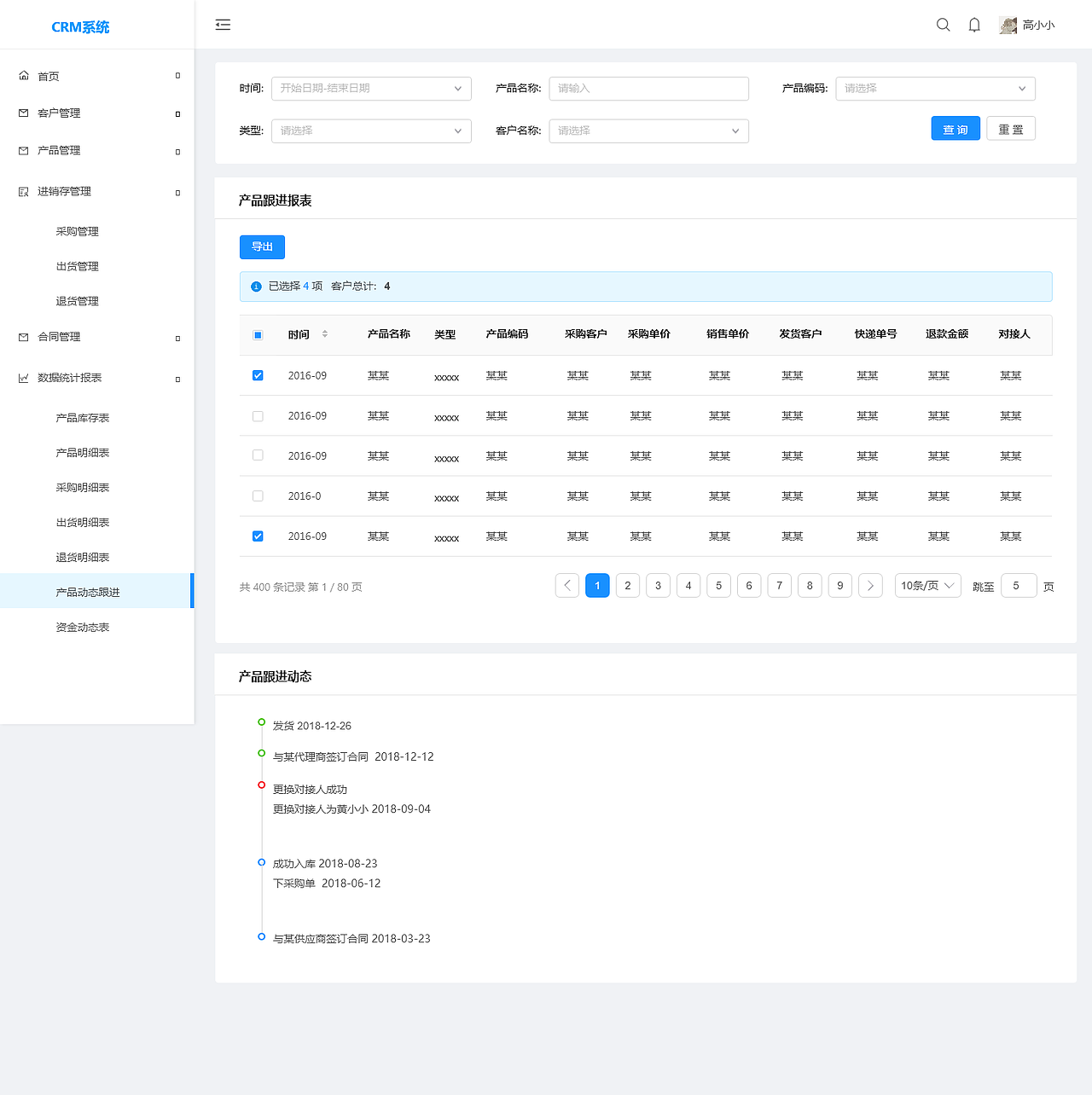Collapse the 数据统计报表 menu arrow
This screenshot has height=1095, width=1092.
click(177, 379)
